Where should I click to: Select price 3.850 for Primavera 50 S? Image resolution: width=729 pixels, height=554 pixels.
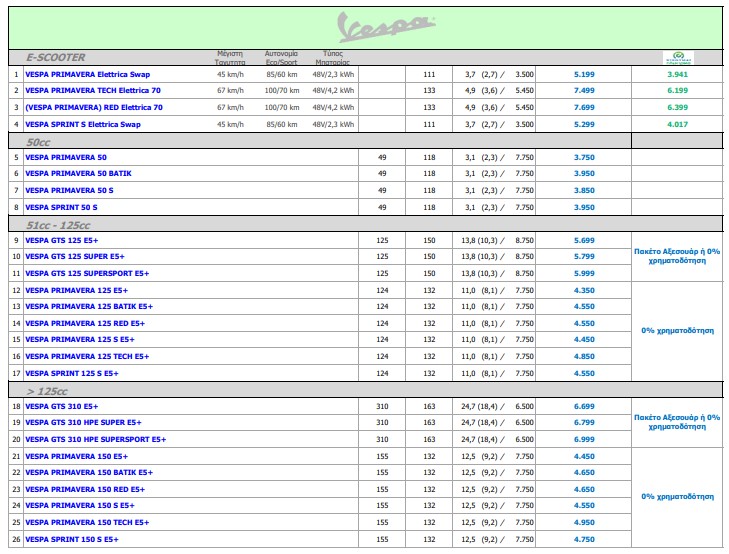tap(584, 191)
